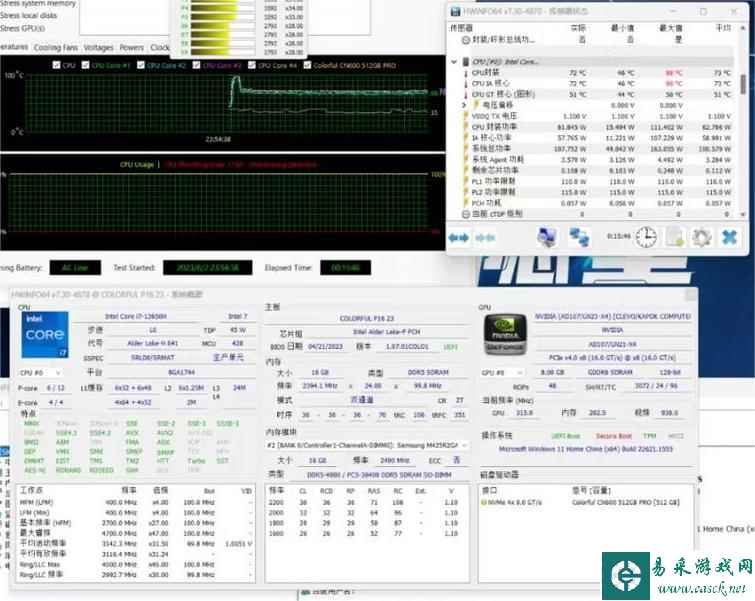
Task: Click the lightning icon next to IA 核心功率
Action: [466, 138]
